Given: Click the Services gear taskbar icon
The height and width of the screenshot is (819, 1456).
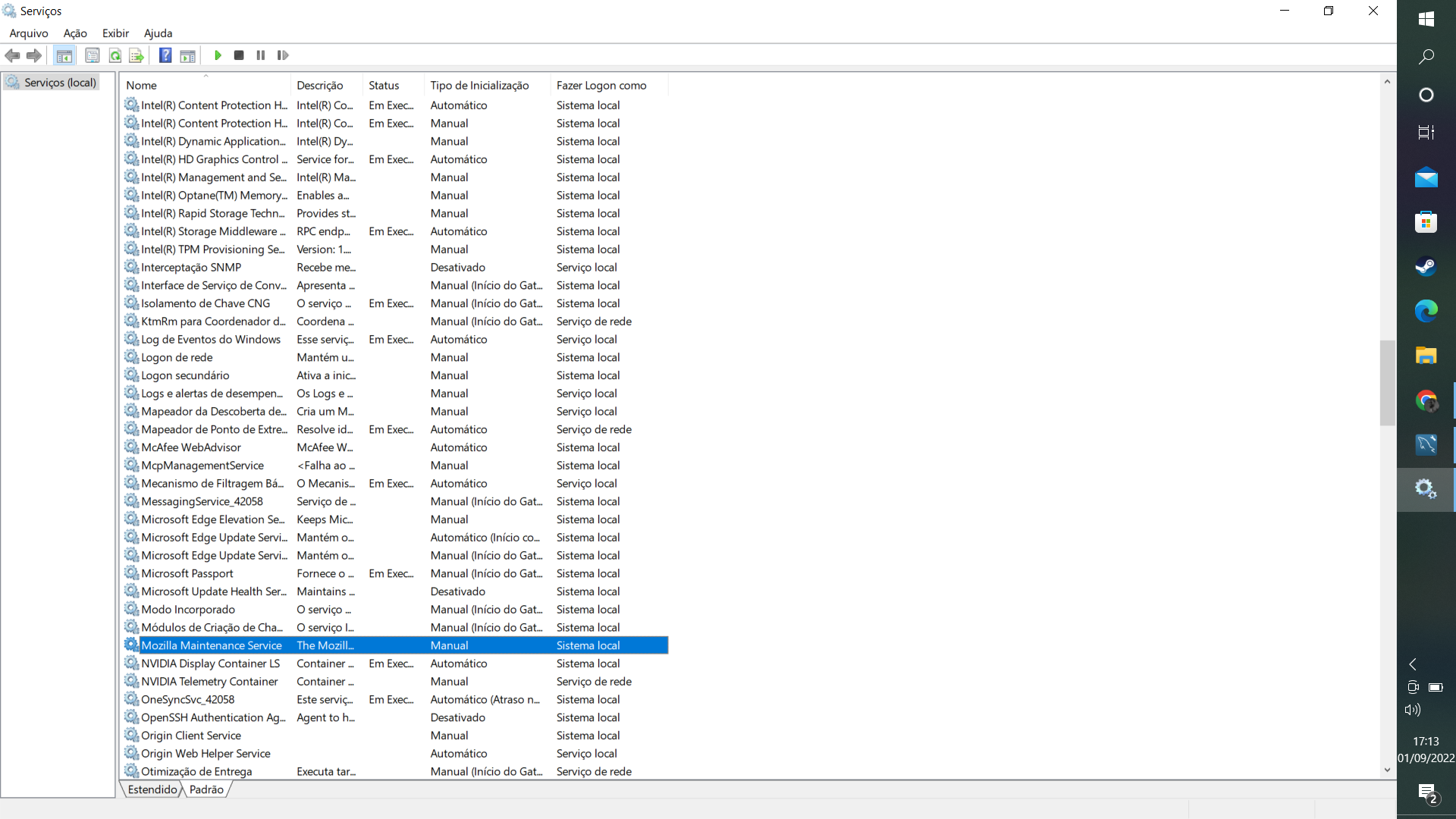Looking at the screenshot, I should [1426, 489].
